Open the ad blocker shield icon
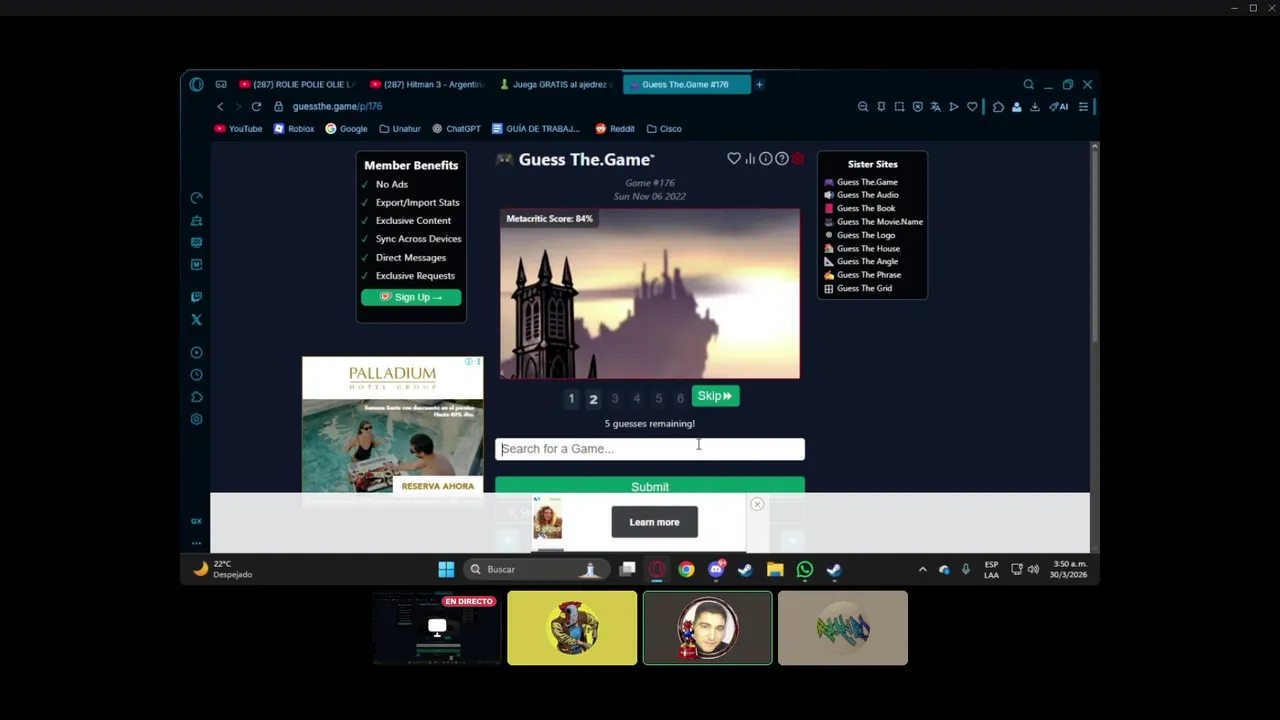Viewport: 1280px width, 720px height. (x=917, y=107)
